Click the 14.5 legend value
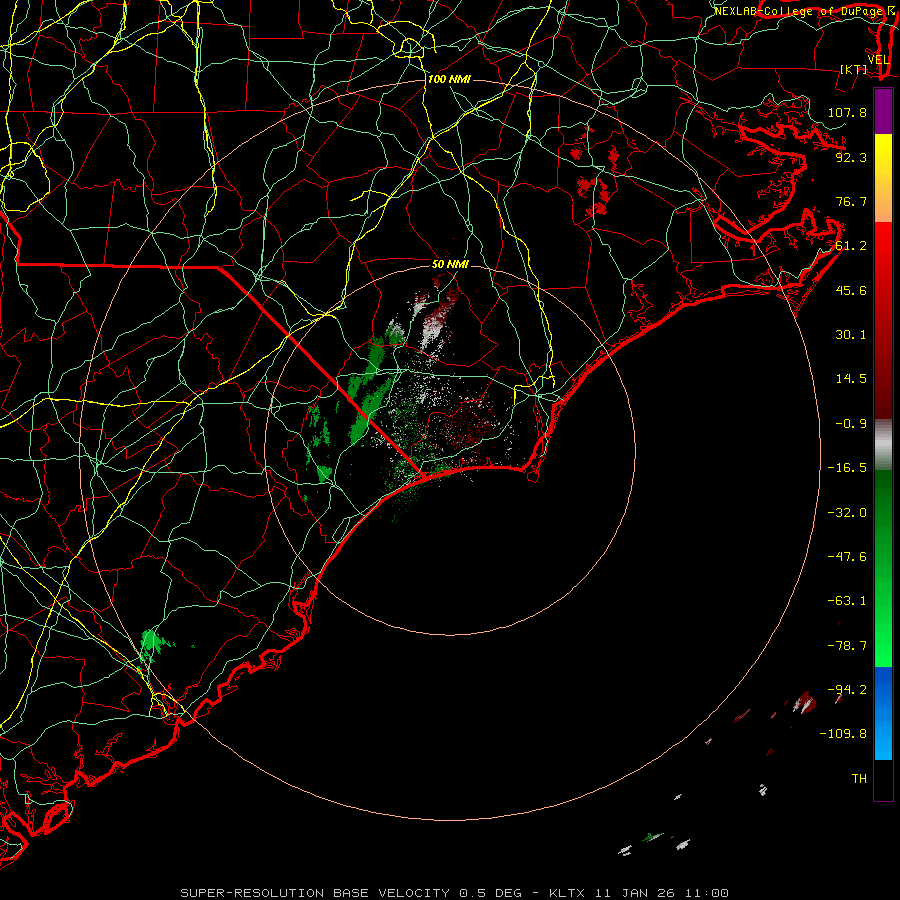Viewport: 900px width, 900px height. click(x=851, y=379)
